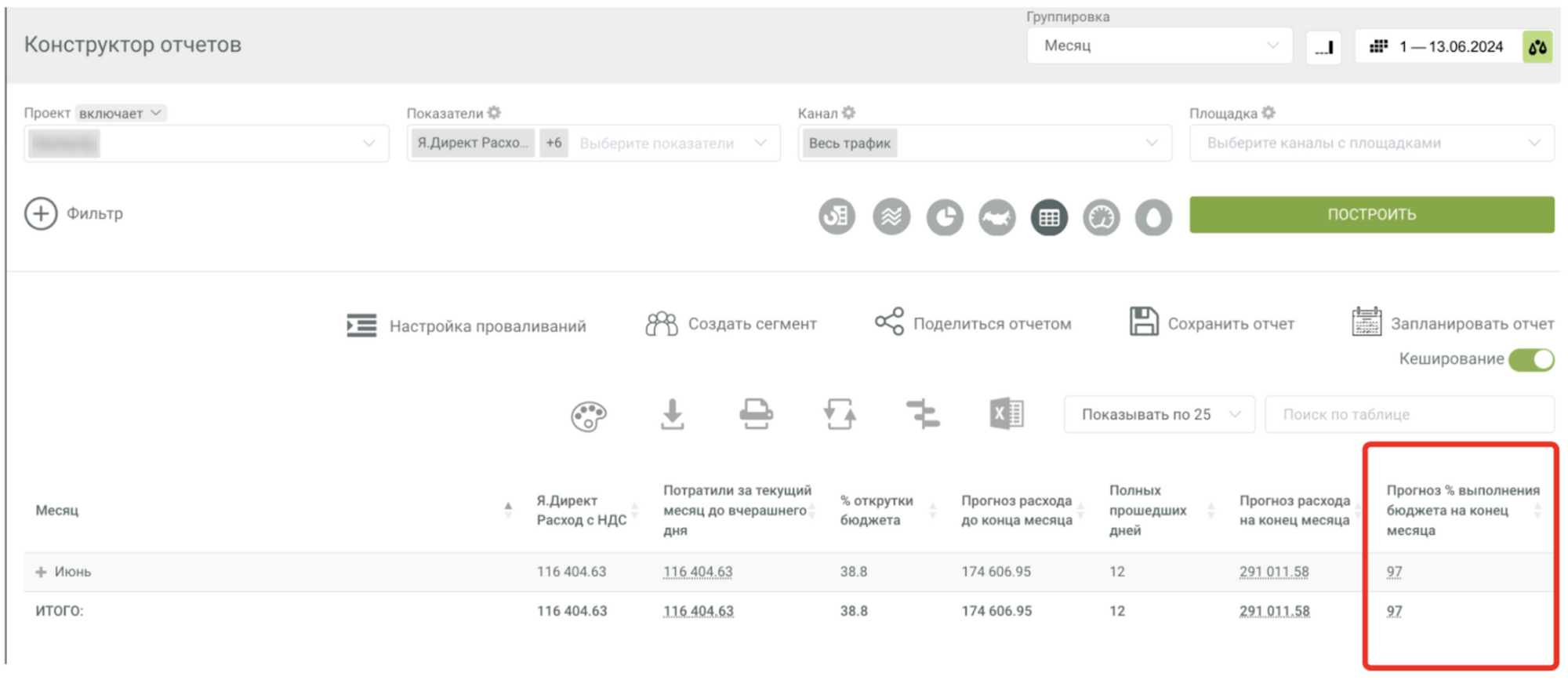The width and height of the screenshot is (1568, 680).
Task: Open the gauge speedometer view
Action: point(1101,217)
